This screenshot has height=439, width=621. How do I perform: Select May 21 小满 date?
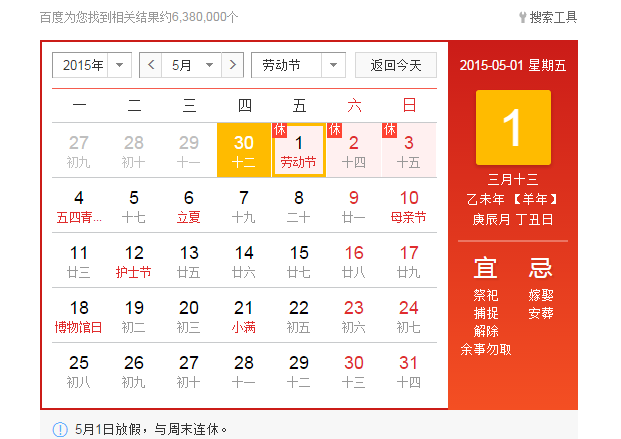click(x=244, y=315)
